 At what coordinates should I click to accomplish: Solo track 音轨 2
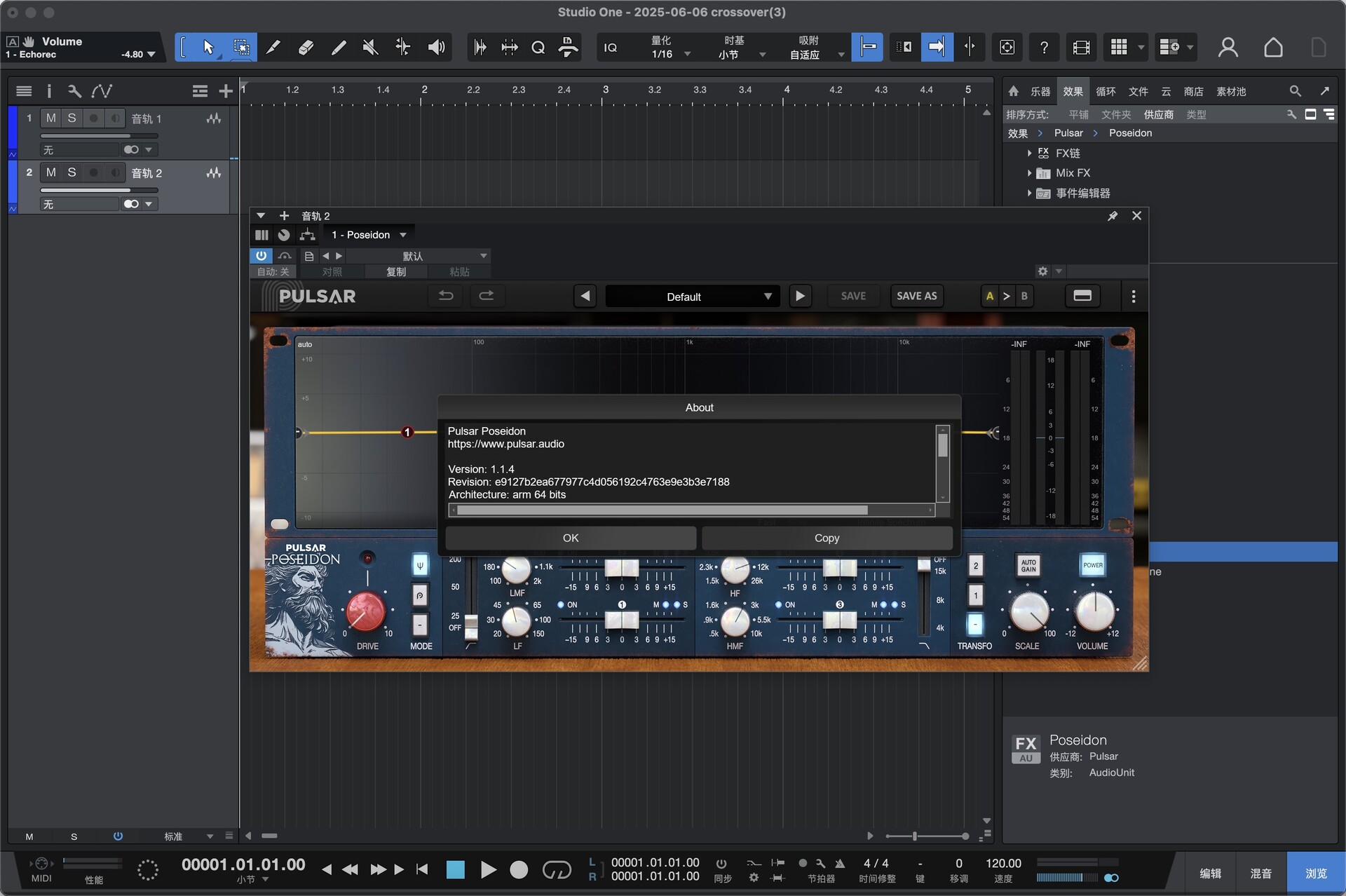pos(72,172)
